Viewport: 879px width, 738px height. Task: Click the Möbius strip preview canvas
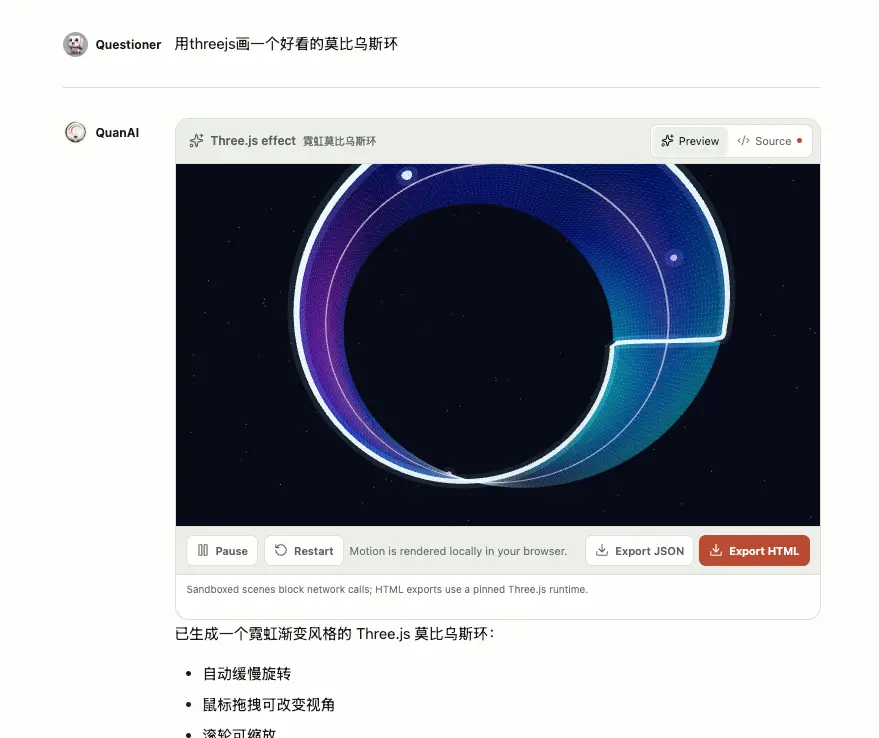(x=498, y=345)
